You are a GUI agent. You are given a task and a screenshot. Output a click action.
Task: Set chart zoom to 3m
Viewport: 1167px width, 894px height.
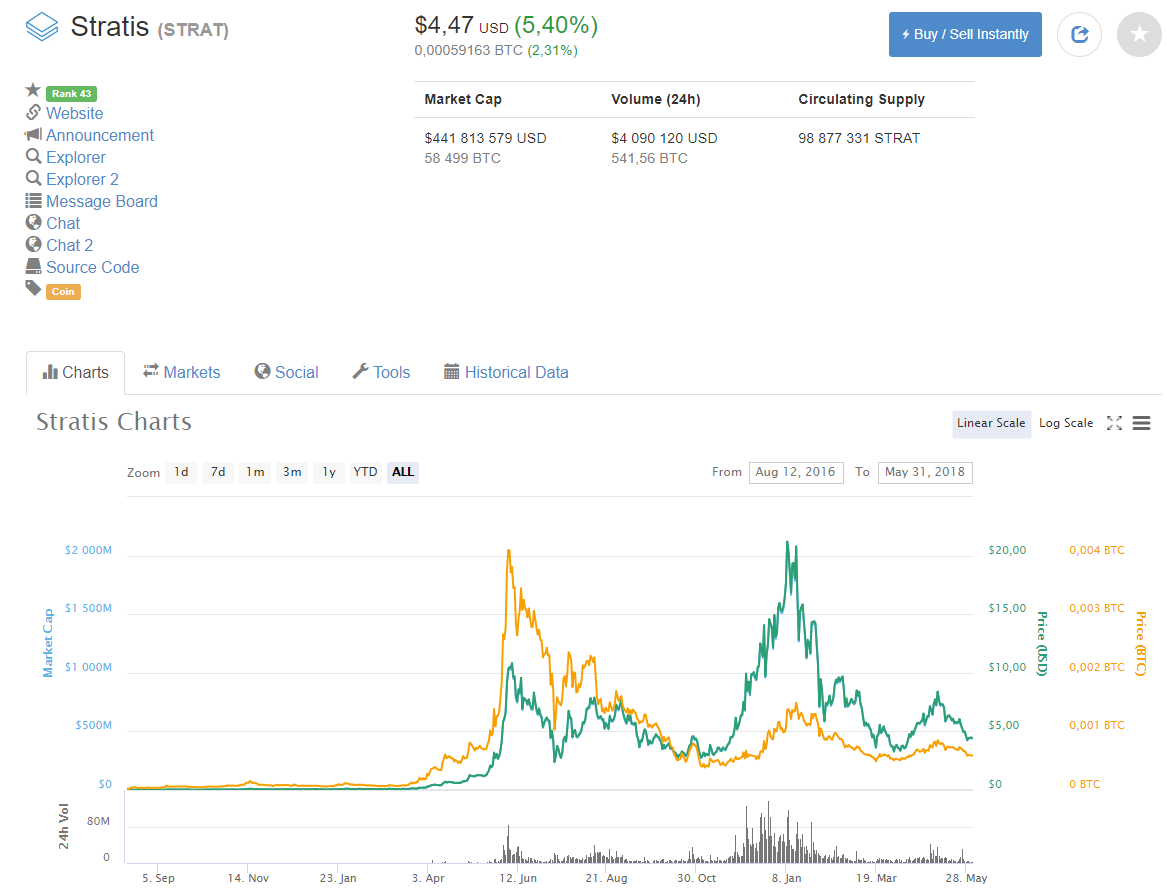(292, 472)
